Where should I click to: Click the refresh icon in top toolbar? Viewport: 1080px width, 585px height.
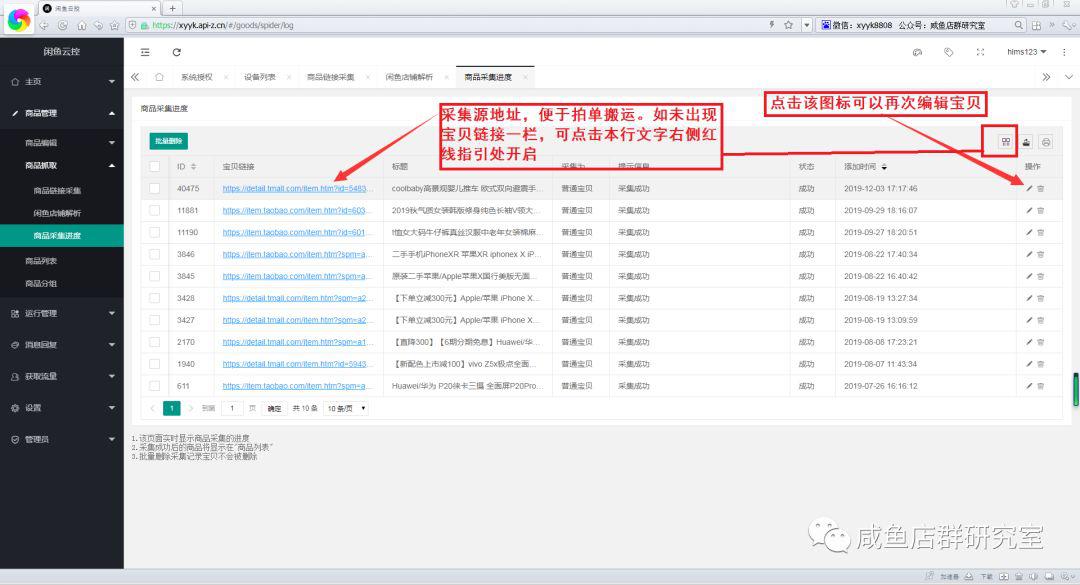pyautogui.click(x=177, y=52)
